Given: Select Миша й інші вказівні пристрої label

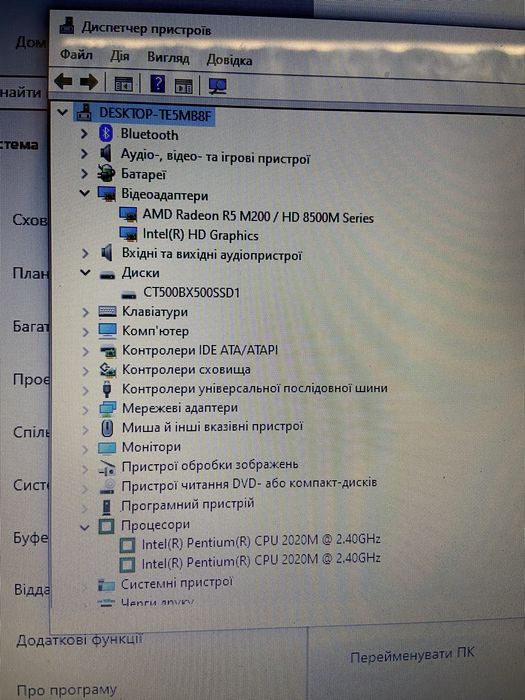Looking at the screenshot, I should click(212, 427).
